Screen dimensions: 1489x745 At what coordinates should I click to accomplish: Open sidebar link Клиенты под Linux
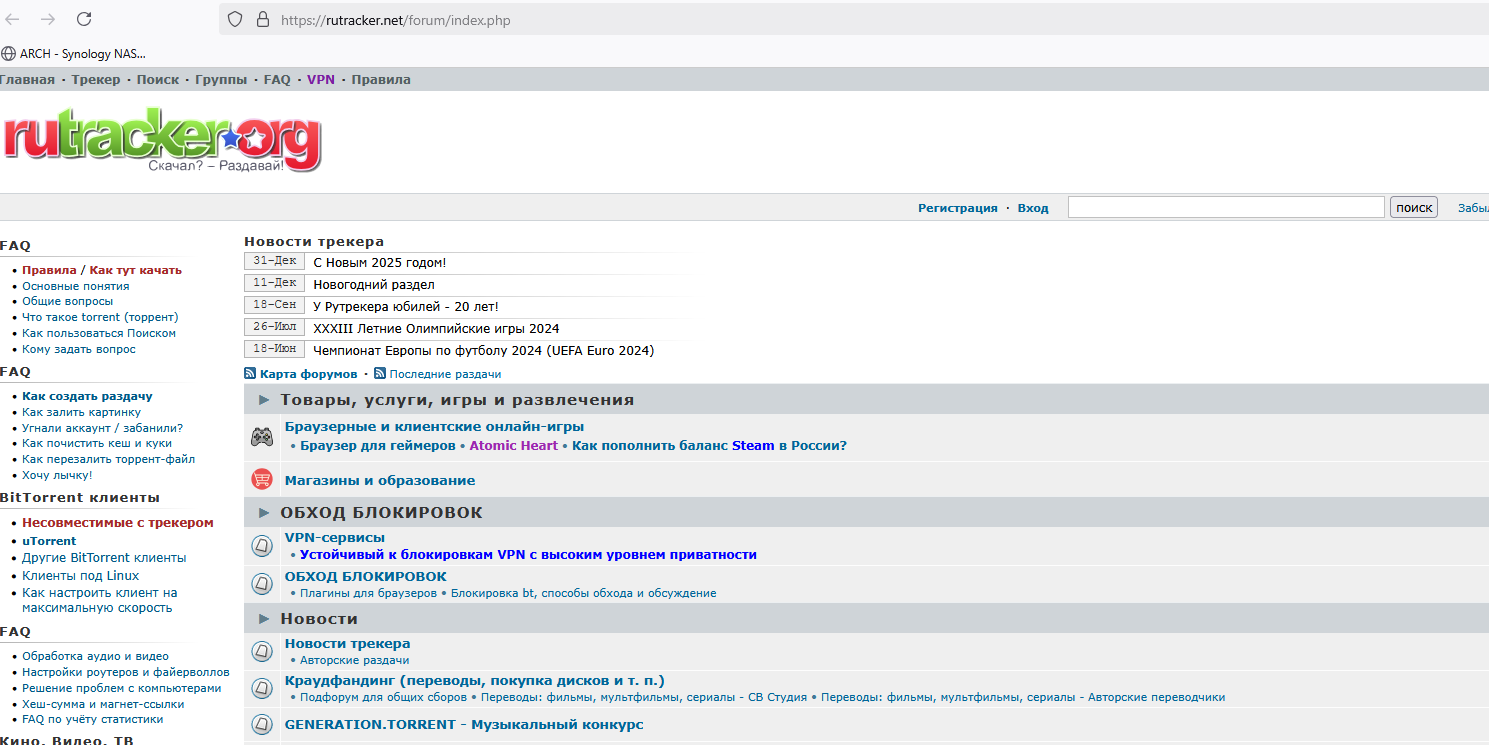pos(81,576)
